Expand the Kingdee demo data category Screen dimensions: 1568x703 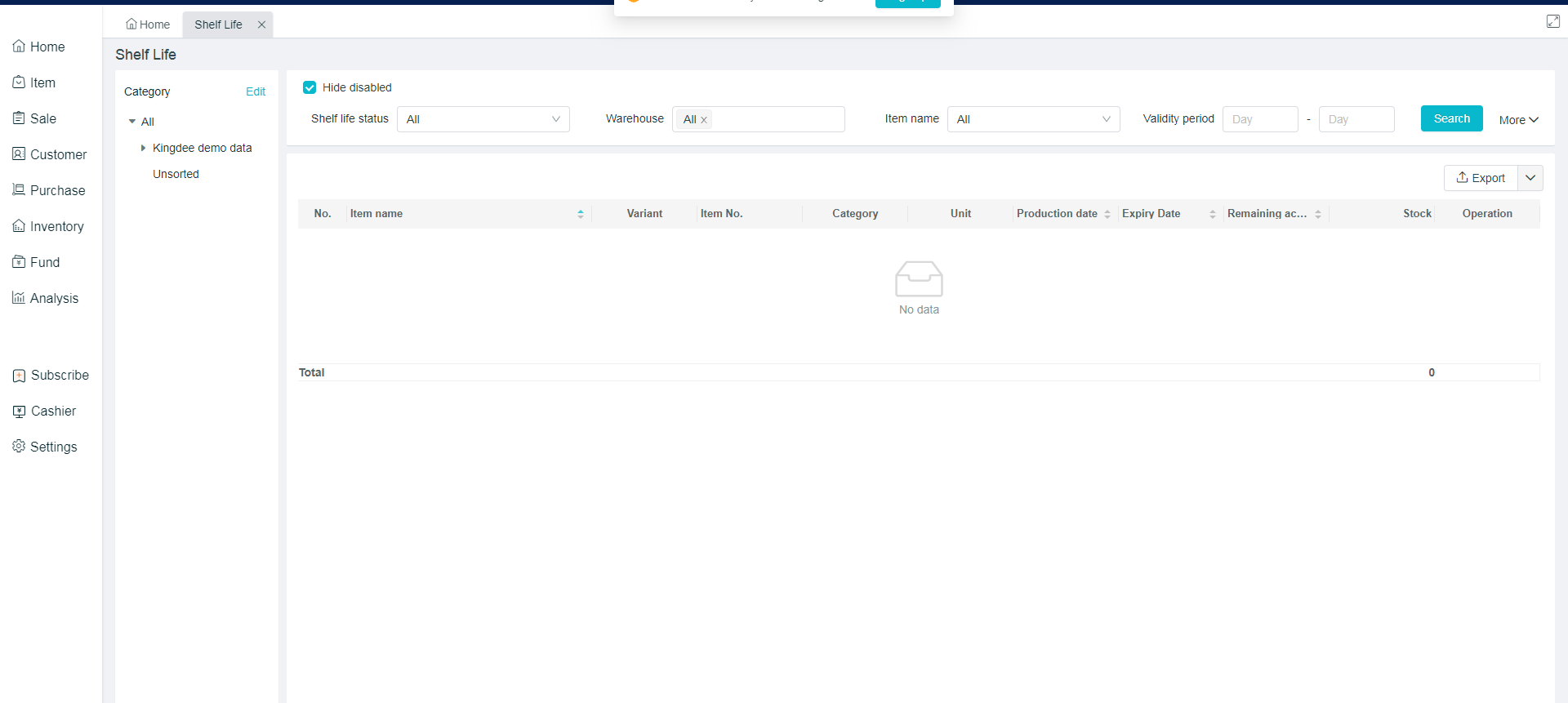click(x=143, y=148)
